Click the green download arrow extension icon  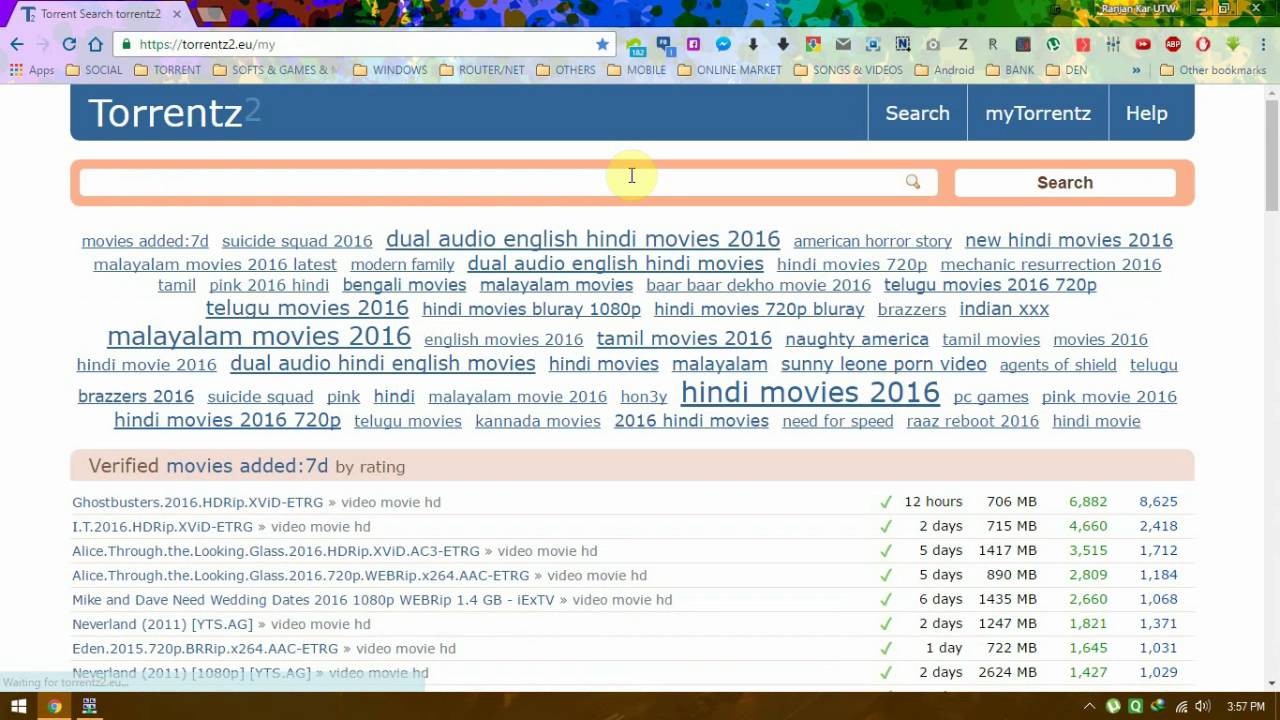click(1233, 44)
